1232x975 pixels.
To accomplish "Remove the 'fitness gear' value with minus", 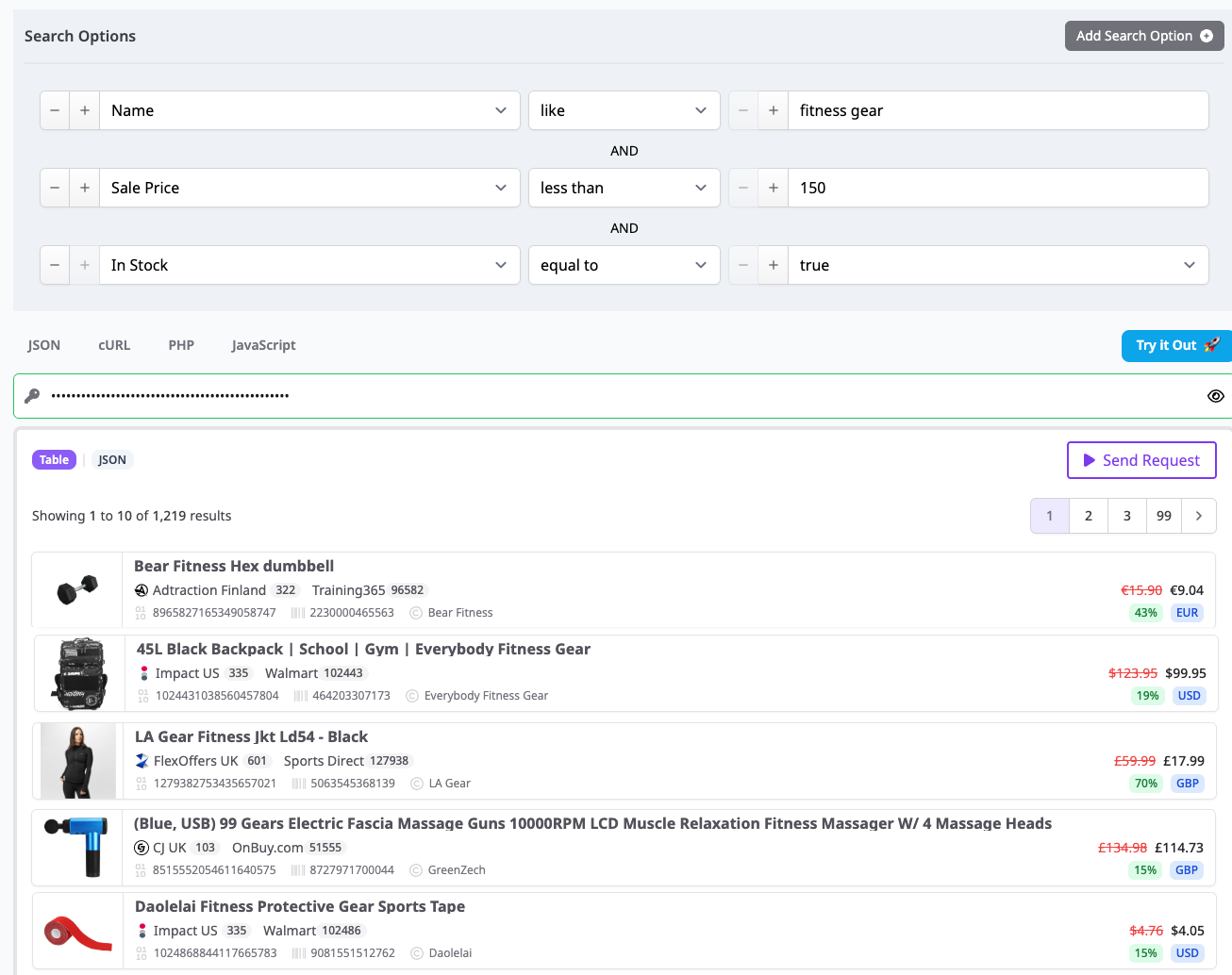I will point(743,110).
